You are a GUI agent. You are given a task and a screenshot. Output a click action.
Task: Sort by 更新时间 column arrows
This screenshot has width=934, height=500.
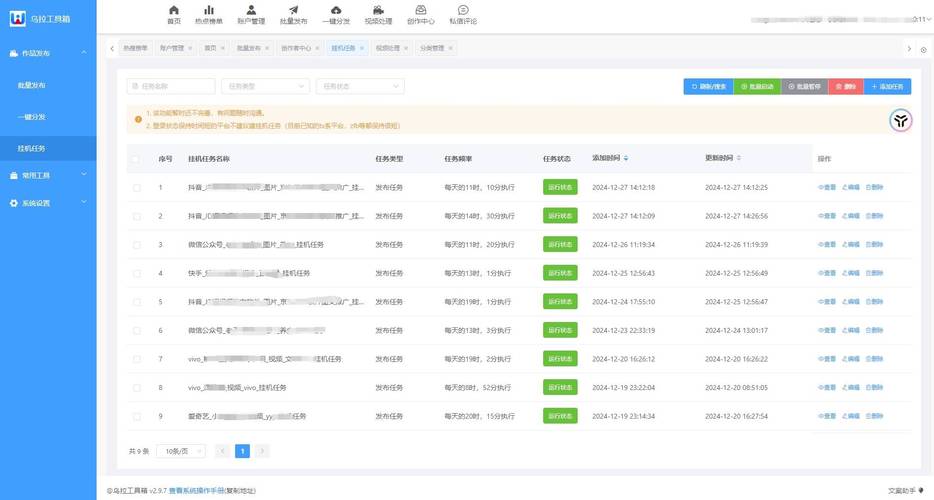point(739,158)
